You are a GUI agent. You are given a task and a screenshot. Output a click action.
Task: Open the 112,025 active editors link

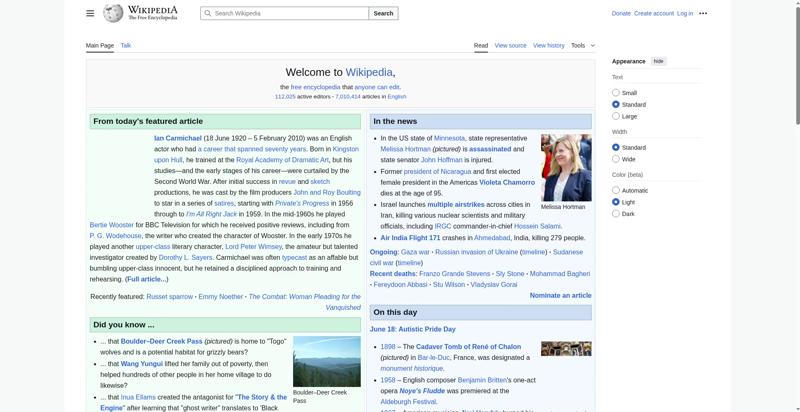tap(285, 96)
